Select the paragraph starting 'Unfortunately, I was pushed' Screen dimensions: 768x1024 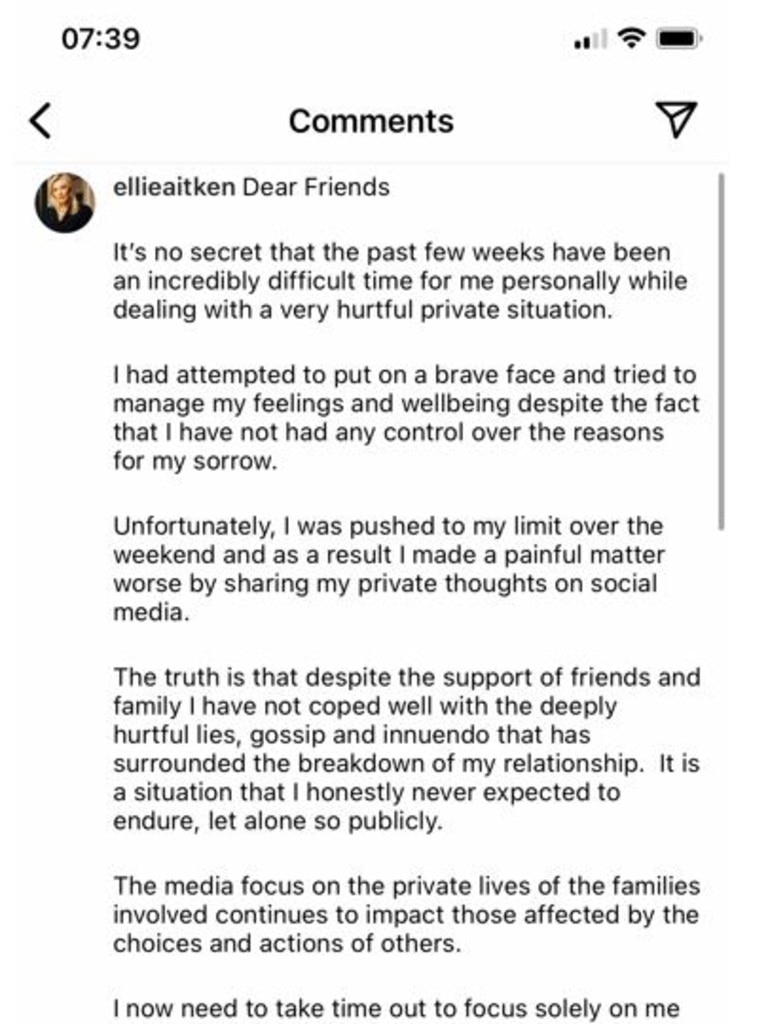389,569
